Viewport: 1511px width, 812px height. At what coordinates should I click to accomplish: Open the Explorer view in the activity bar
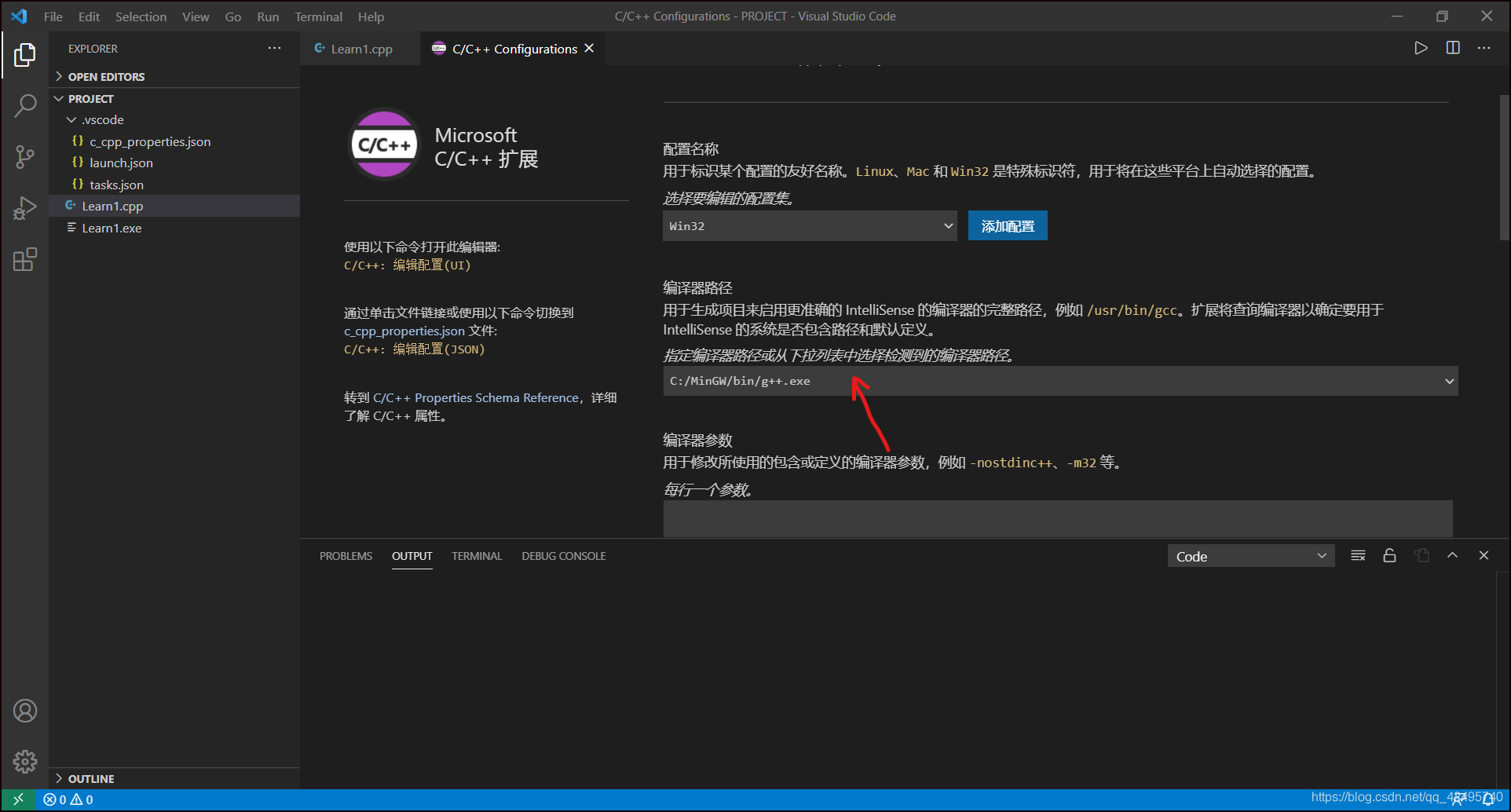click(25, 55)
